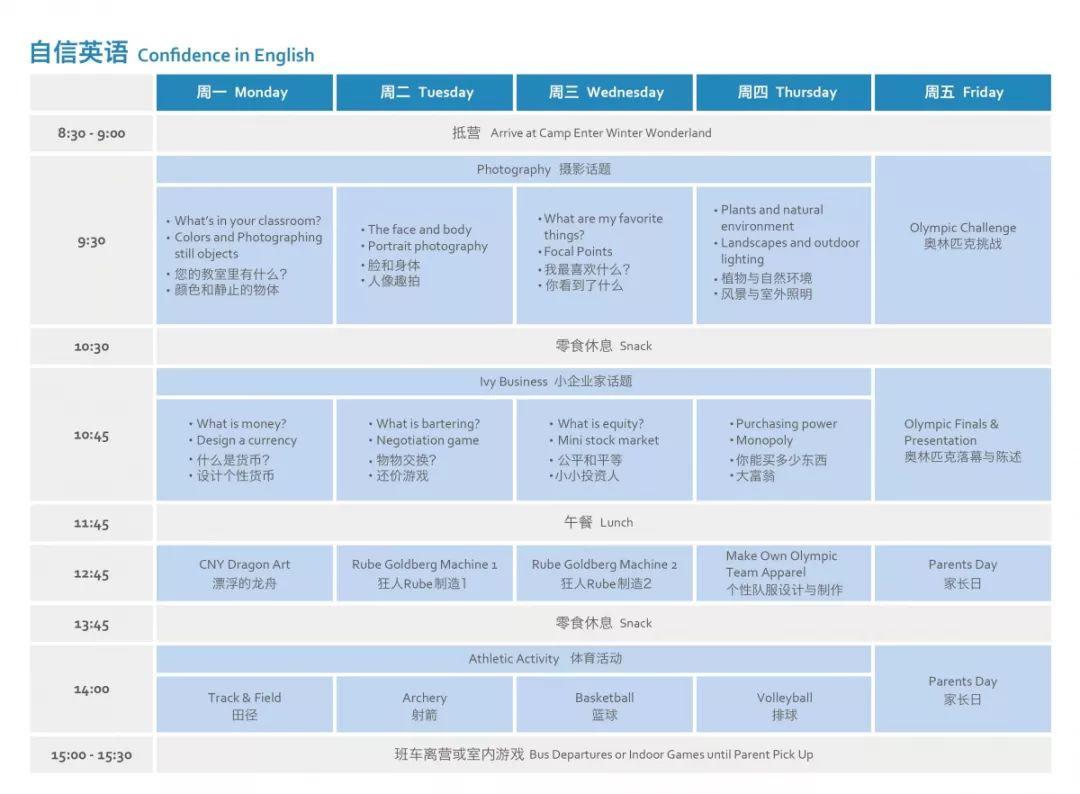Select the Monday column header
The image size is (1080, 794).
point(245,92)
